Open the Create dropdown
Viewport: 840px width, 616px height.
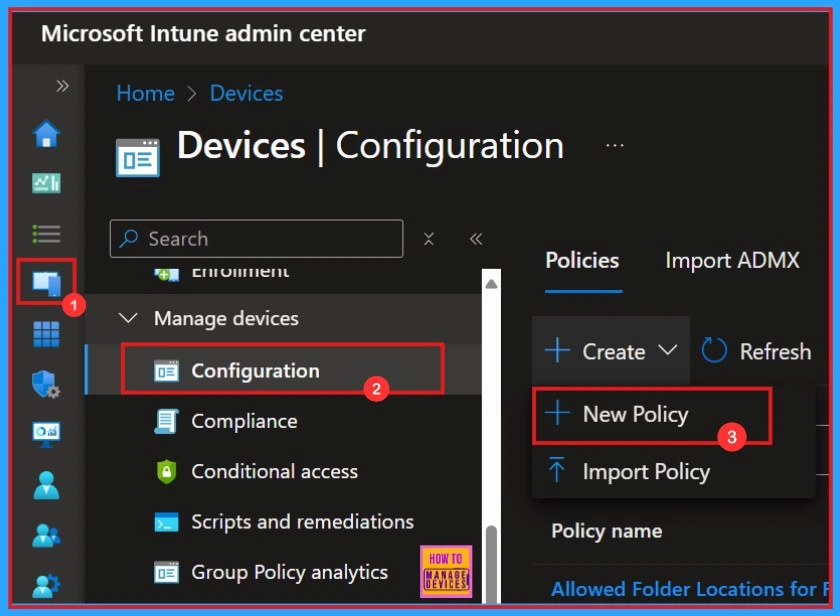point(611,351)
